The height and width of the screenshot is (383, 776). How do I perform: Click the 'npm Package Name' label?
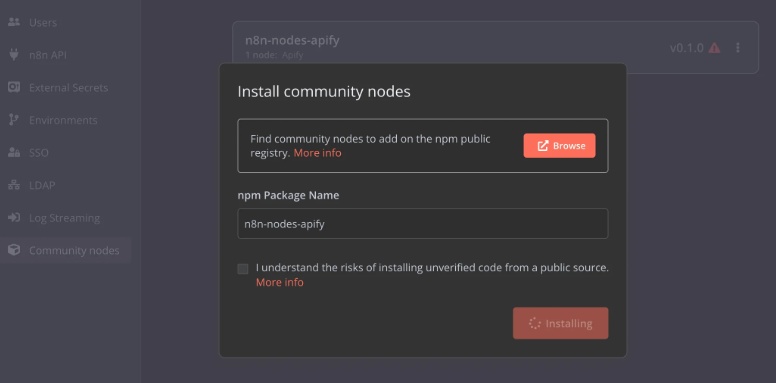click(x=288, y=195)
